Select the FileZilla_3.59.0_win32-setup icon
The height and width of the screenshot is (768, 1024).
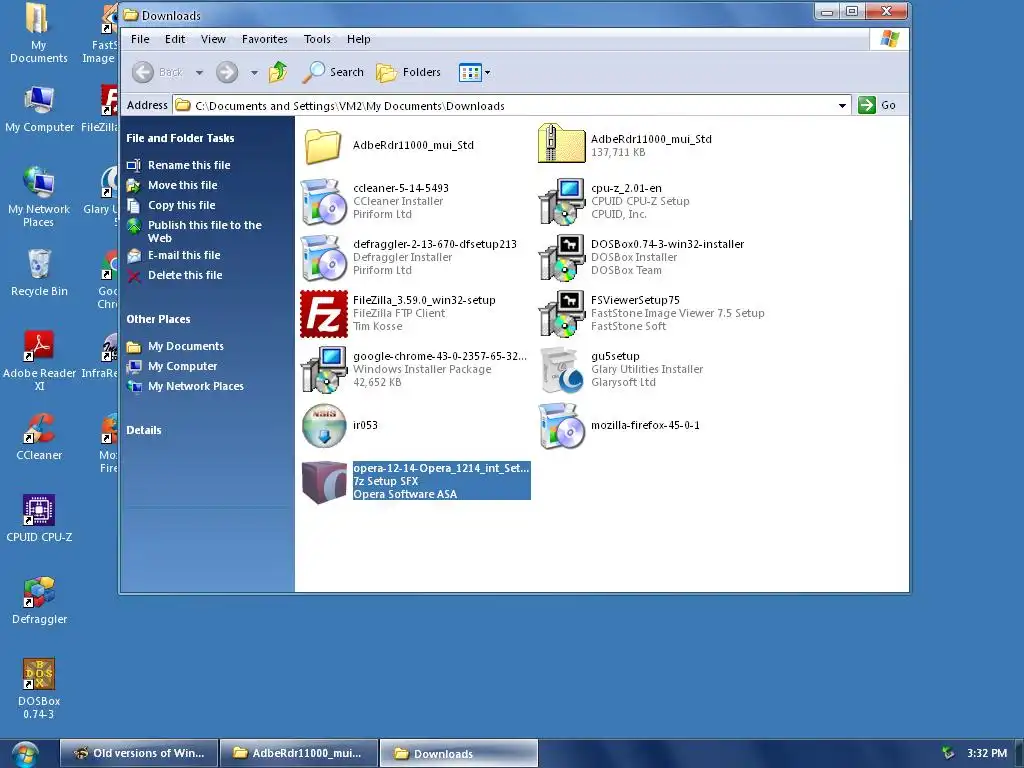[x=324, y=314]
